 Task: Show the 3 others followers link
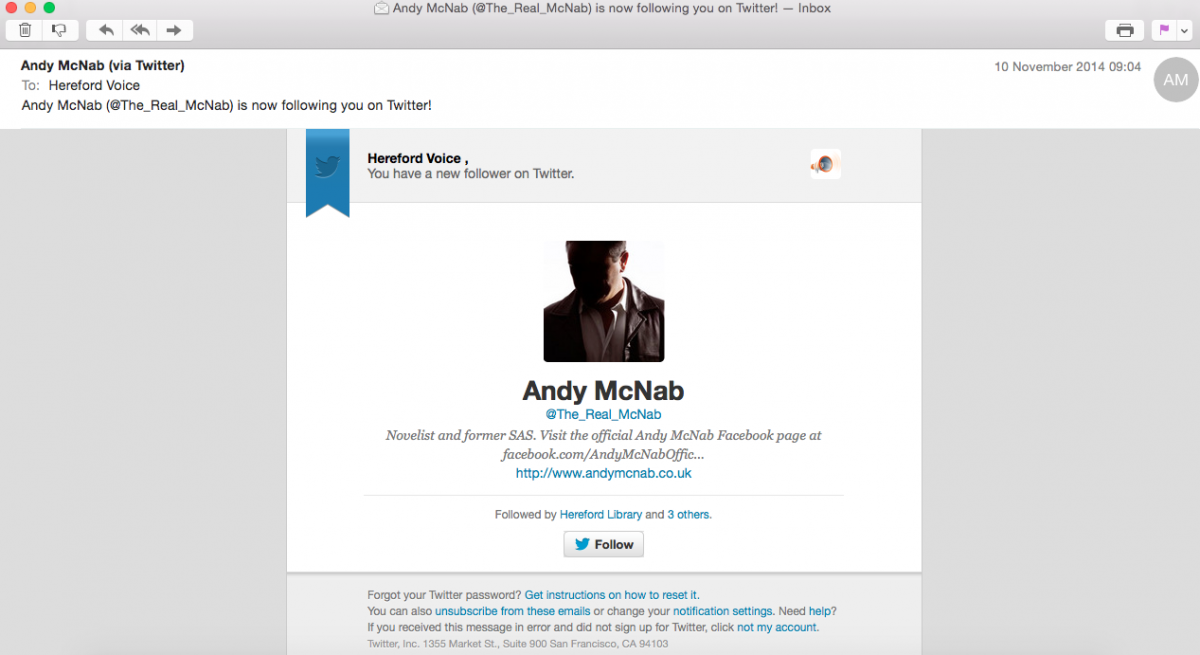click(689, 515)
